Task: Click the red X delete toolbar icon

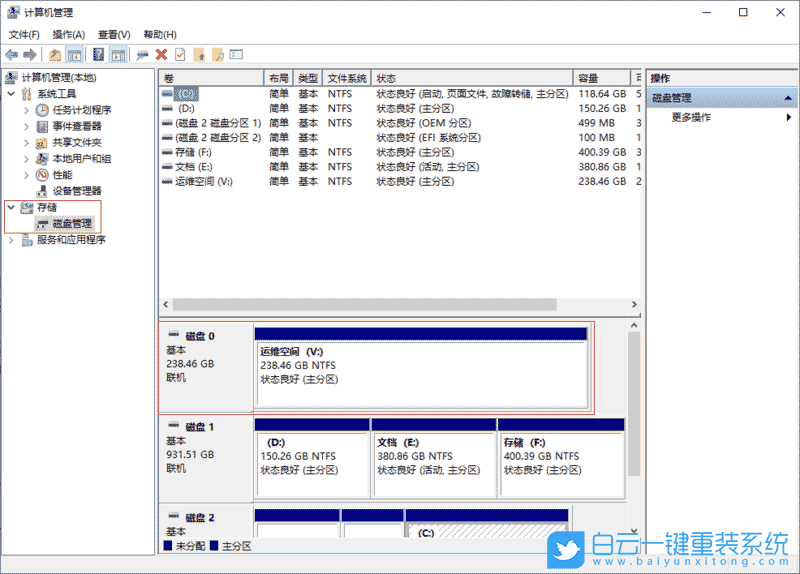Action: click(x=161, y=54)
